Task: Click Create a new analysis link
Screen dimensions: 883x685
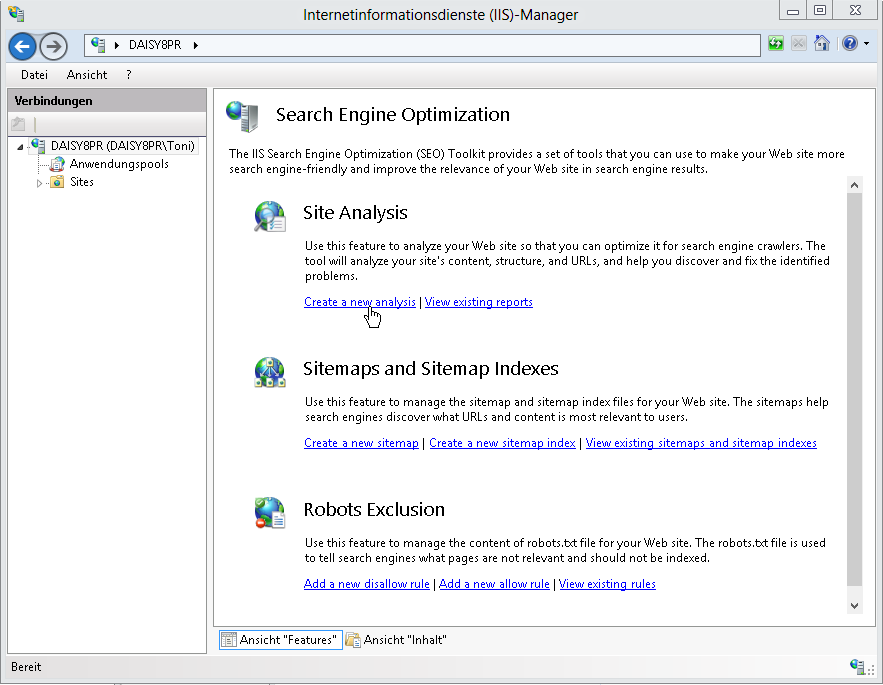Action: pos(359,302)
